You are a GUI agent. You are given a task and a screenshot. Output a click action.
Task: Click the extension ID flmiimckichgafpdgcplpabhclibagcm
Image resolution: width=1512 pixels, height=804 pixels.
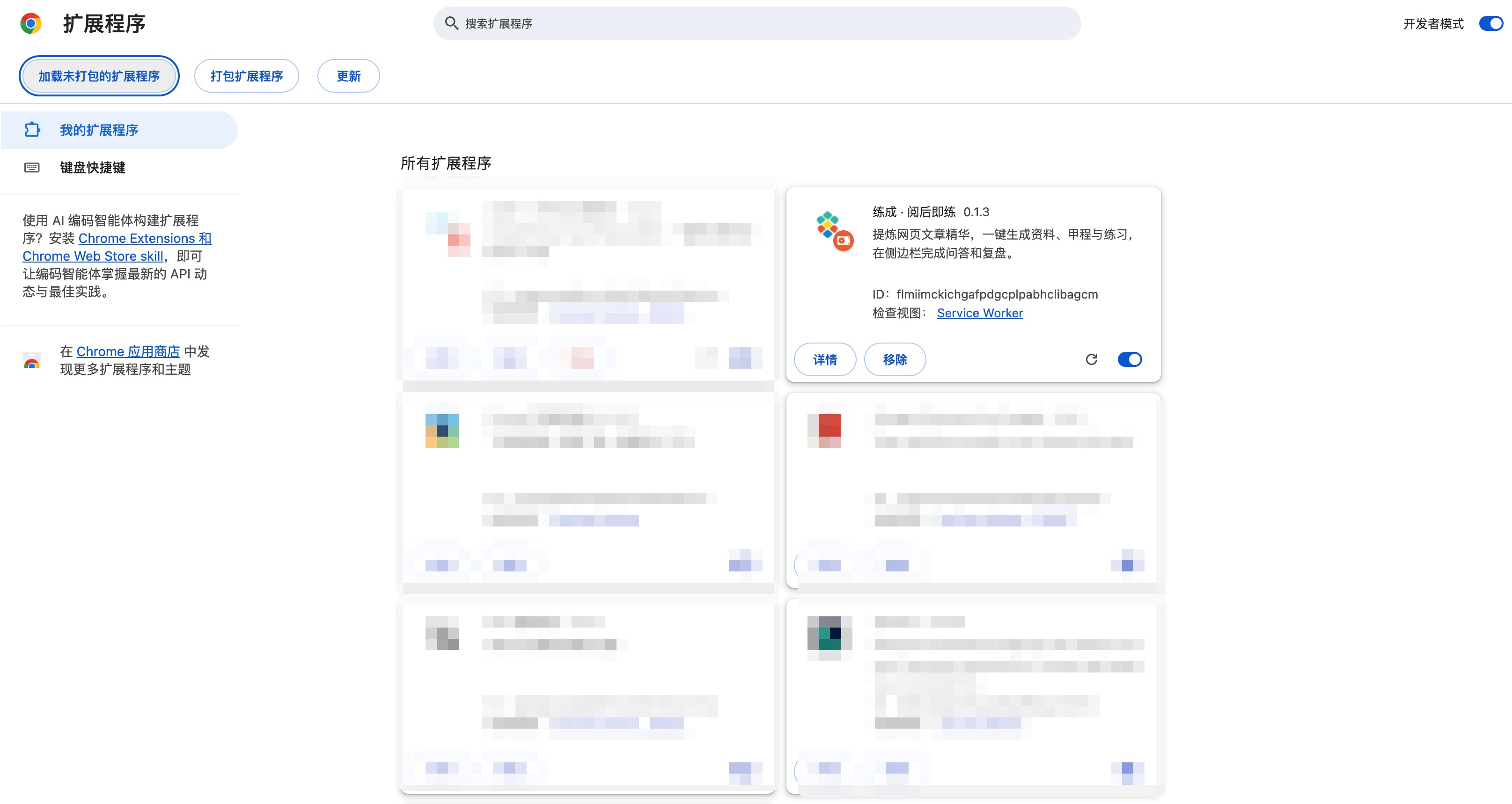(997, 294)
